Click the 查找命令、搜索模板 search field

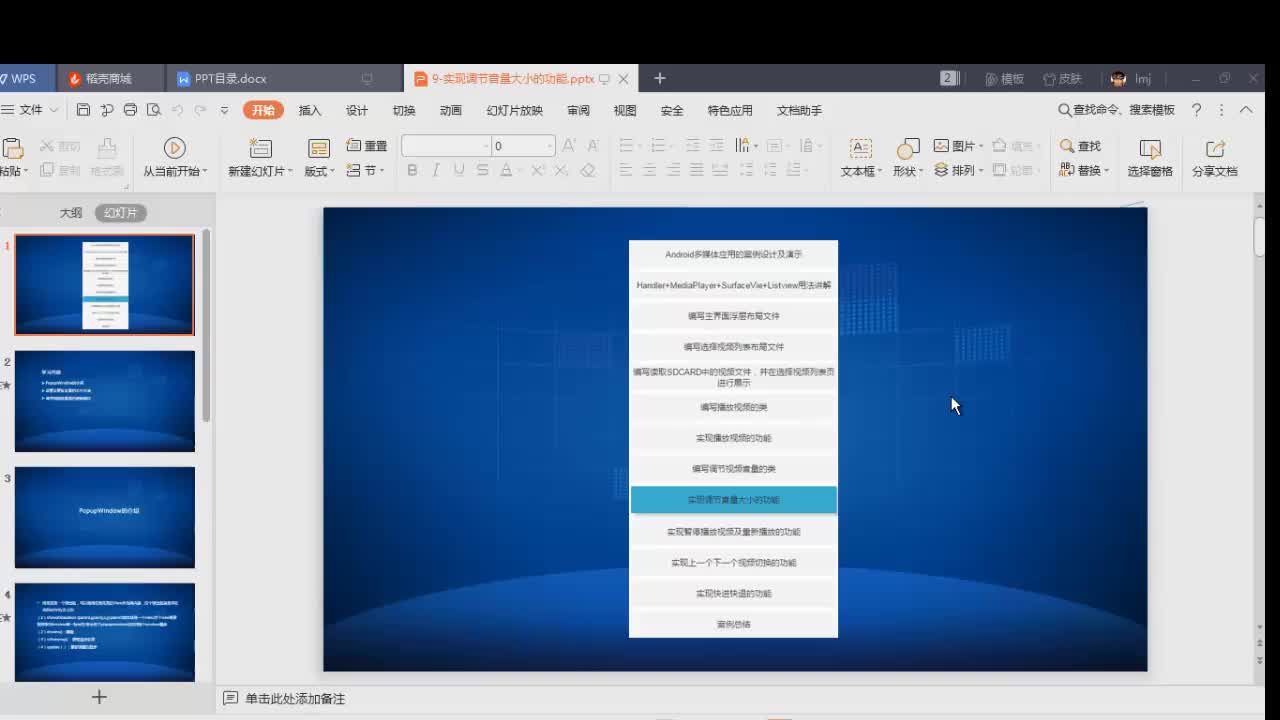pos(1116,110)
